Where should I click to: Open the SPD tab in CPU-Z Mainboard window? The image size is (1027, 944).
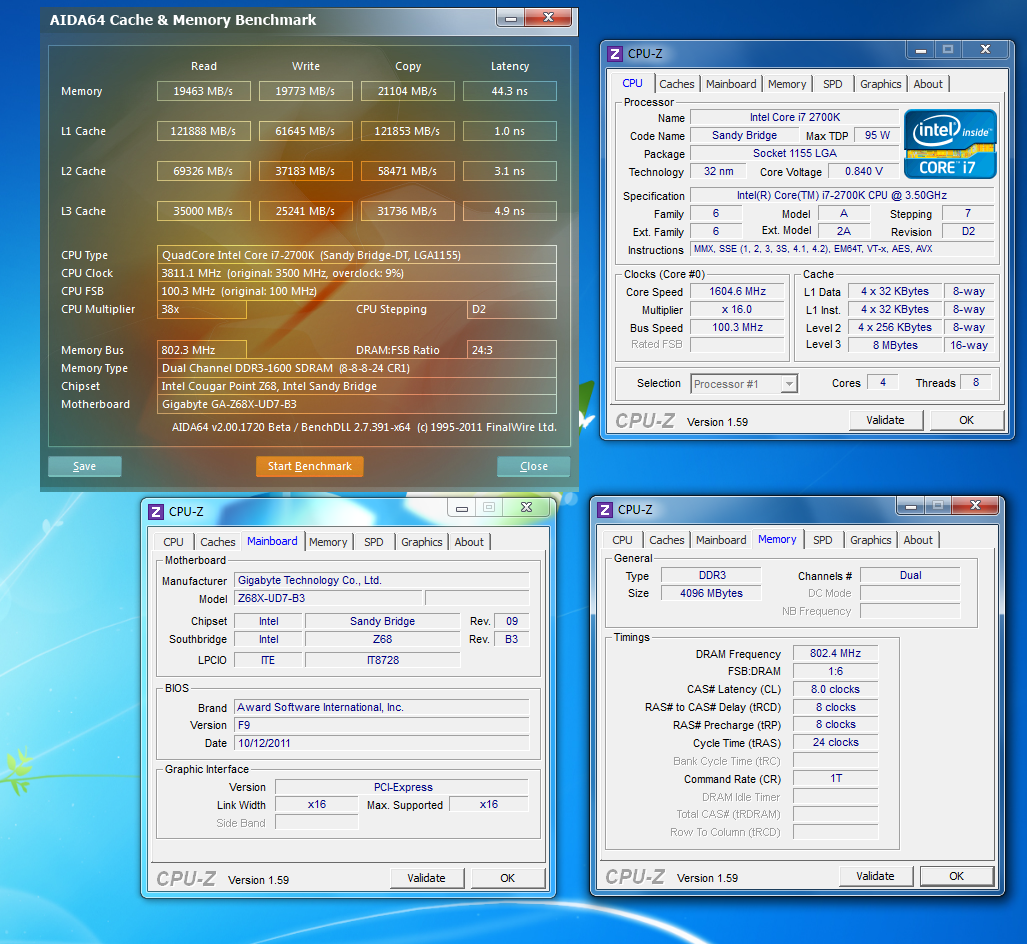[x=373, y=542]
